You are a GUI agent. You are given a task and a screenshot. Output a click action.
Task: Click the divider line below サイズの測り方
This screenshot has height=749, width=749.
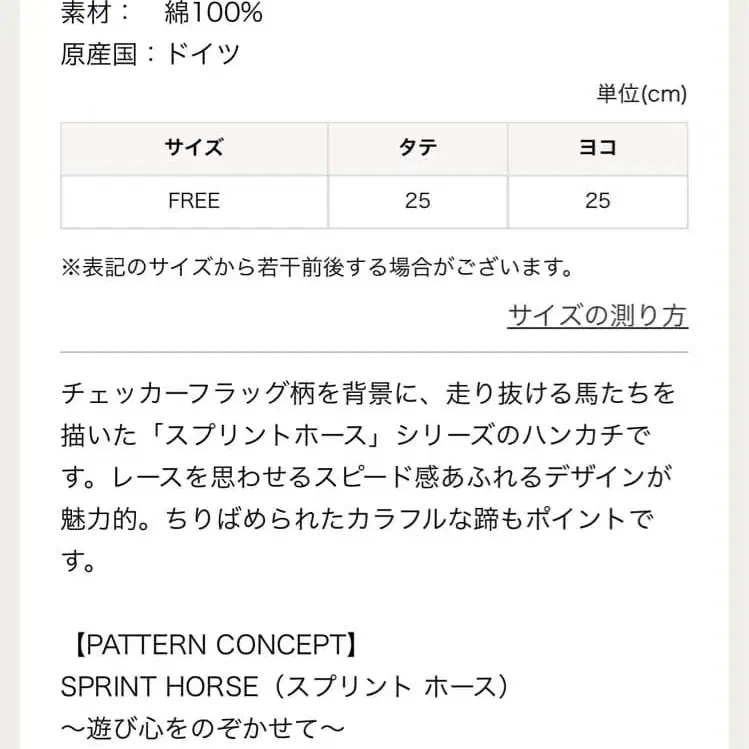coord(374,352)
